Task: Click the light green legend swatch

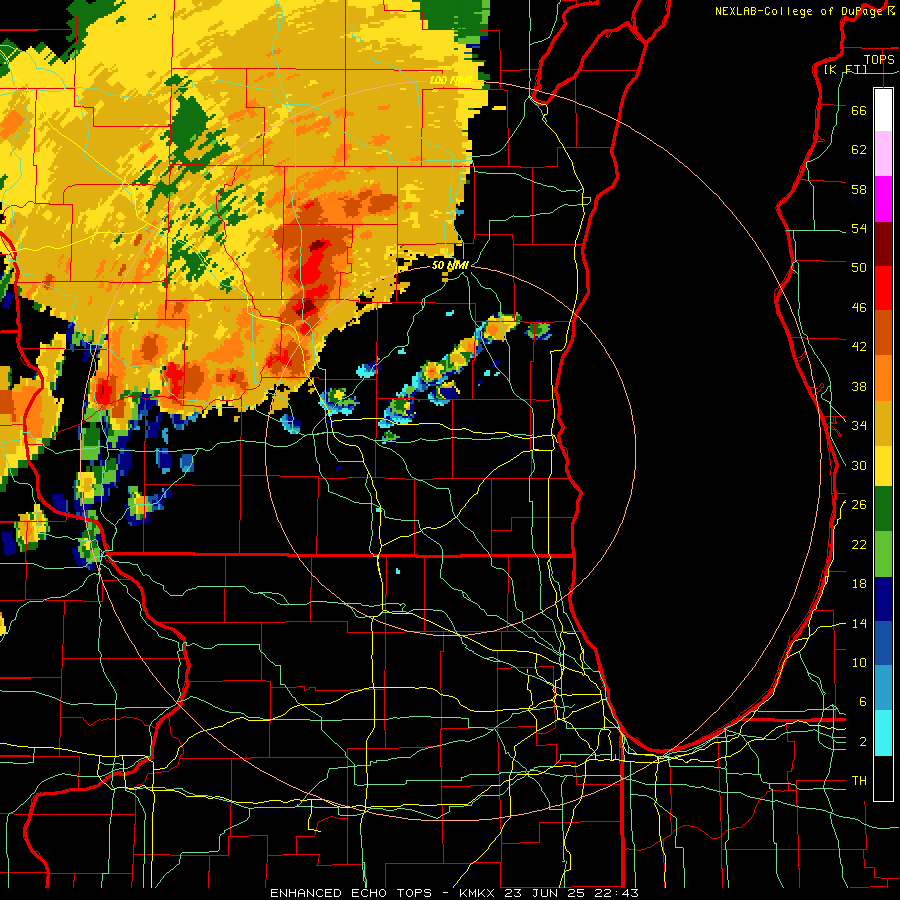Action: click(x=883, y=554)
